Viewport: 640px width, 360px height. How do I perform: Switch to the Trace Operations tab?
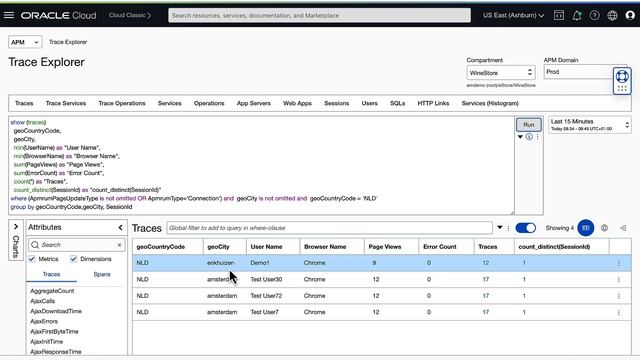point(122,103)
